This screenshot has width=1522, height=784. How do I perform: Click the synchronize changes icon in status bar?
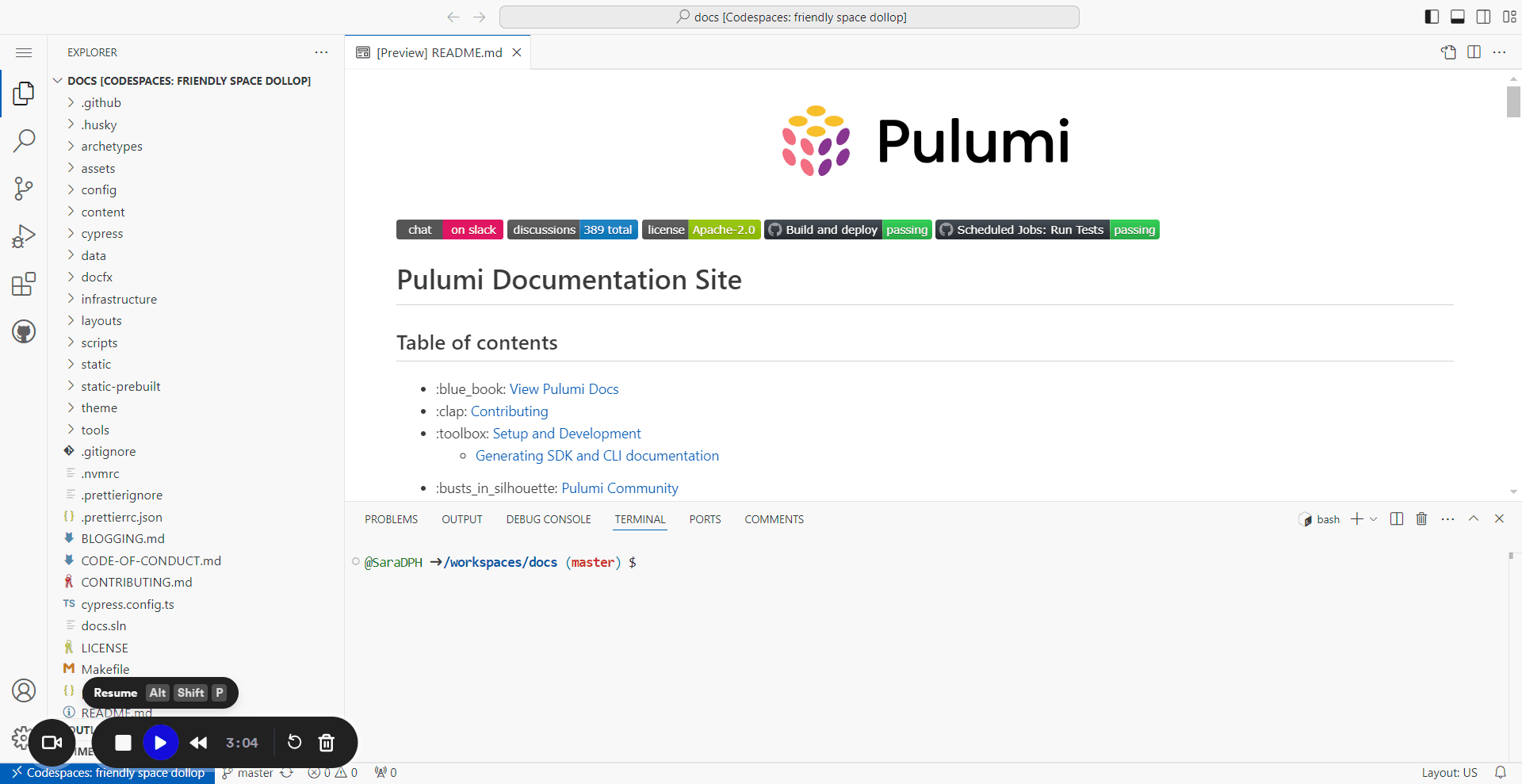(x=287, y=773)
